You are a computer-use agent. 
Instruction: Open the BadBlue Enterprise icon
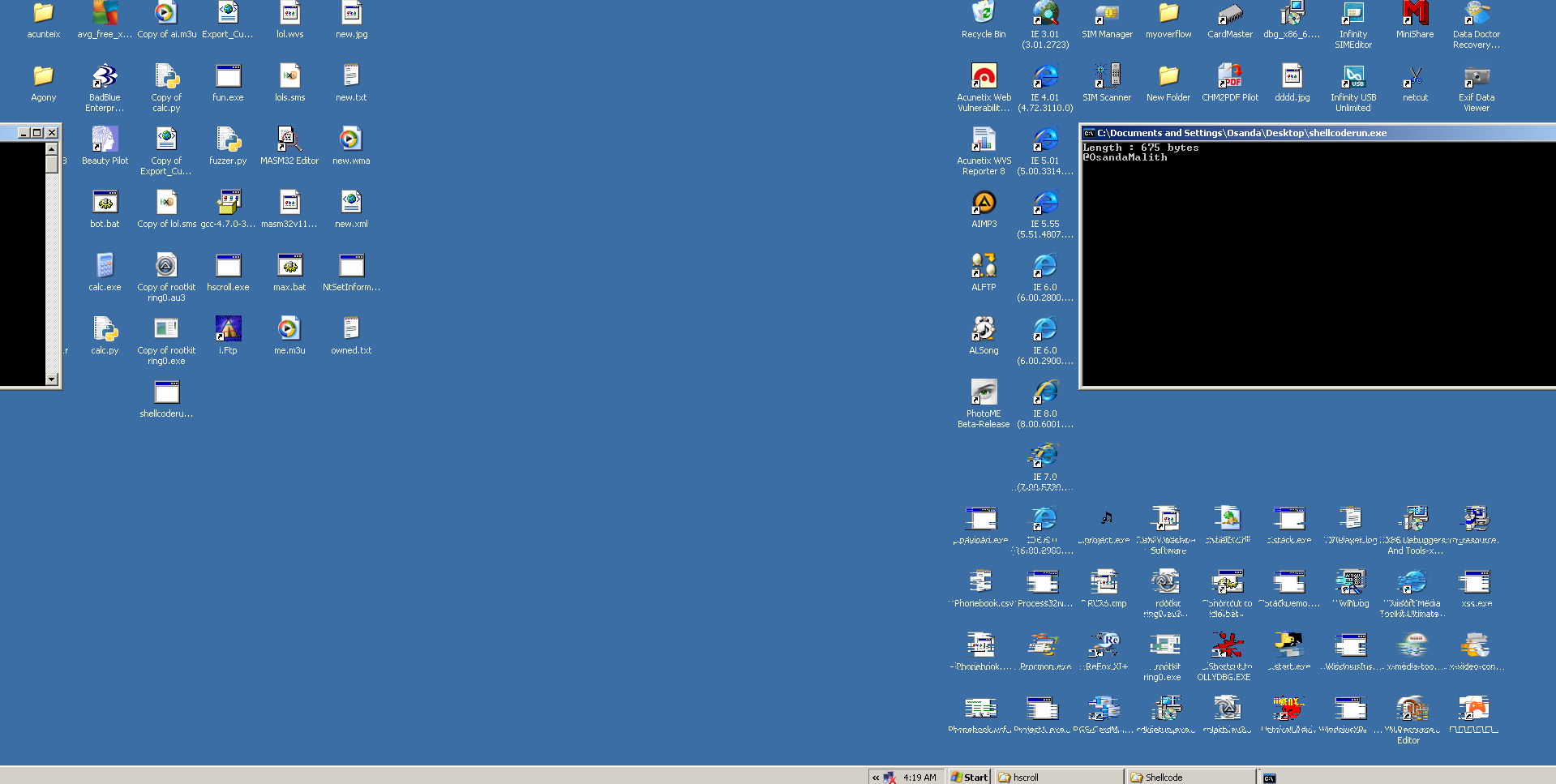point(105,77)
